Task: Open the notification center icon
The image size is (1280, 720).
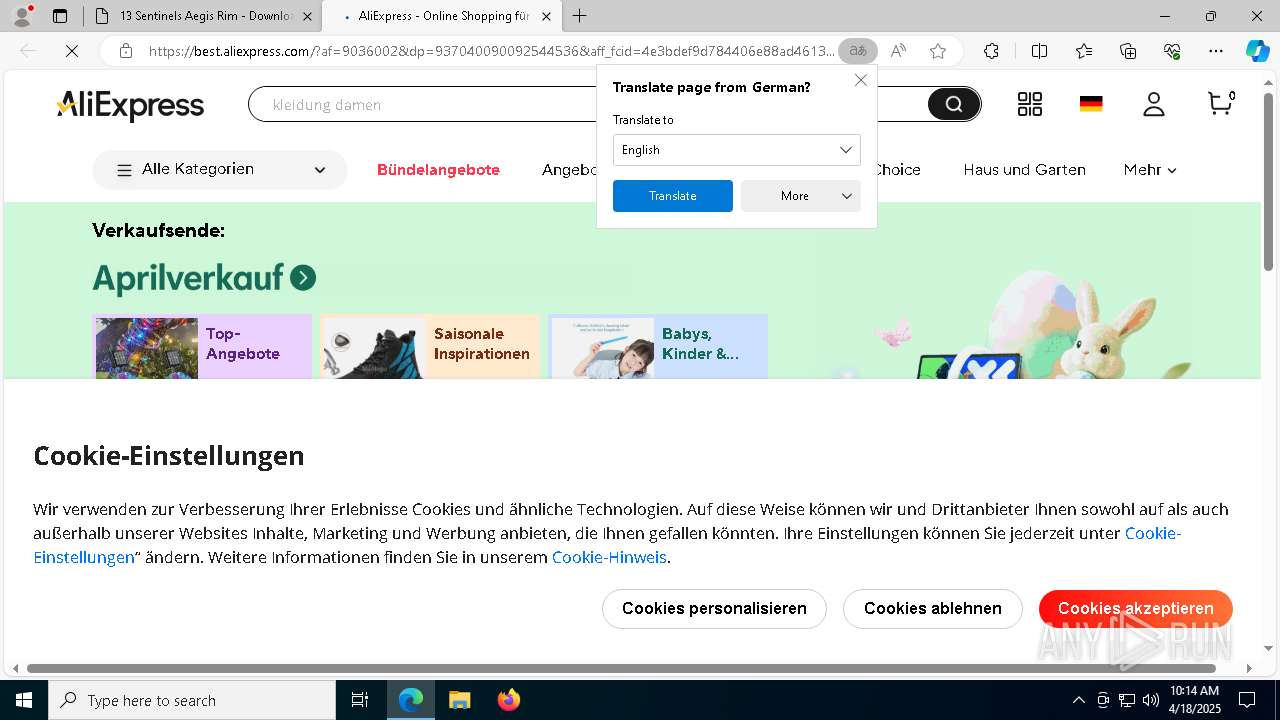Action: 1247,700
